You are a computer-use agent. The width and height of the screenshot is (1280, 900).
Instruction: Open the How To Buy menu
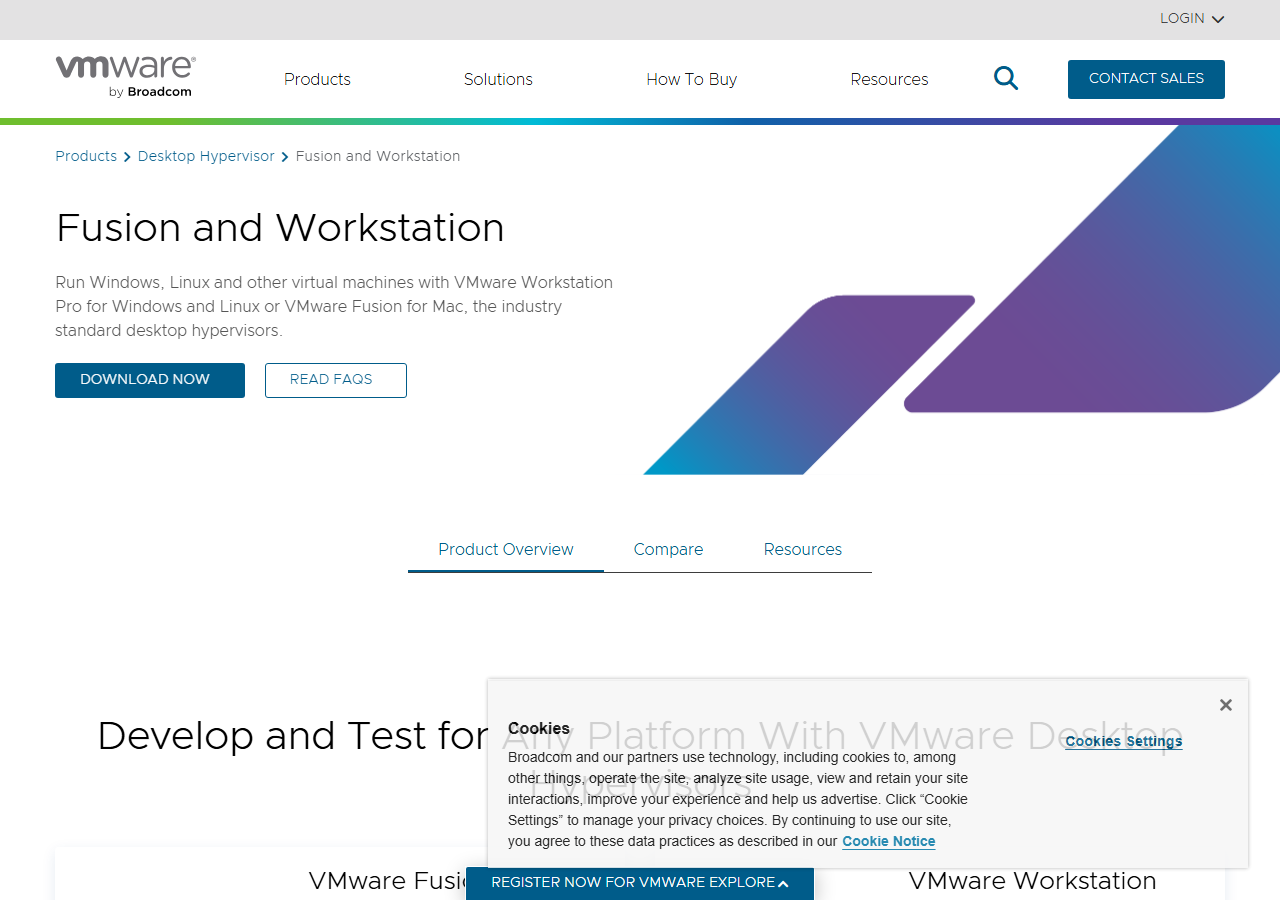(691, 79)
